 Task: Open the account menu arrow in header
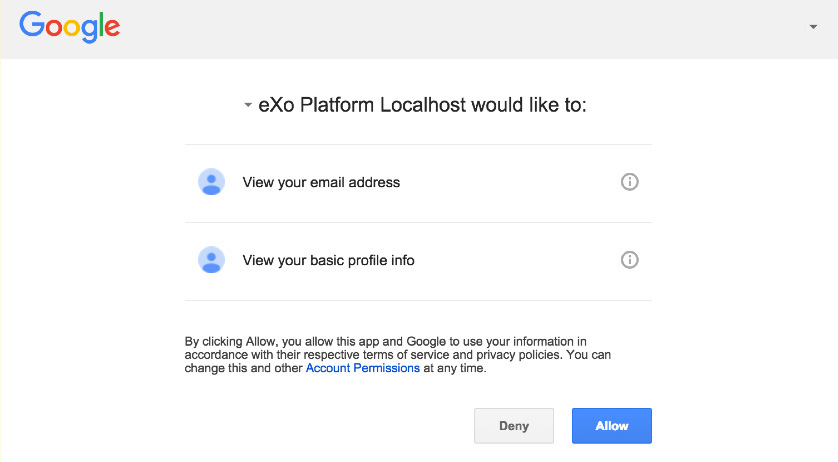pos(813,27)
